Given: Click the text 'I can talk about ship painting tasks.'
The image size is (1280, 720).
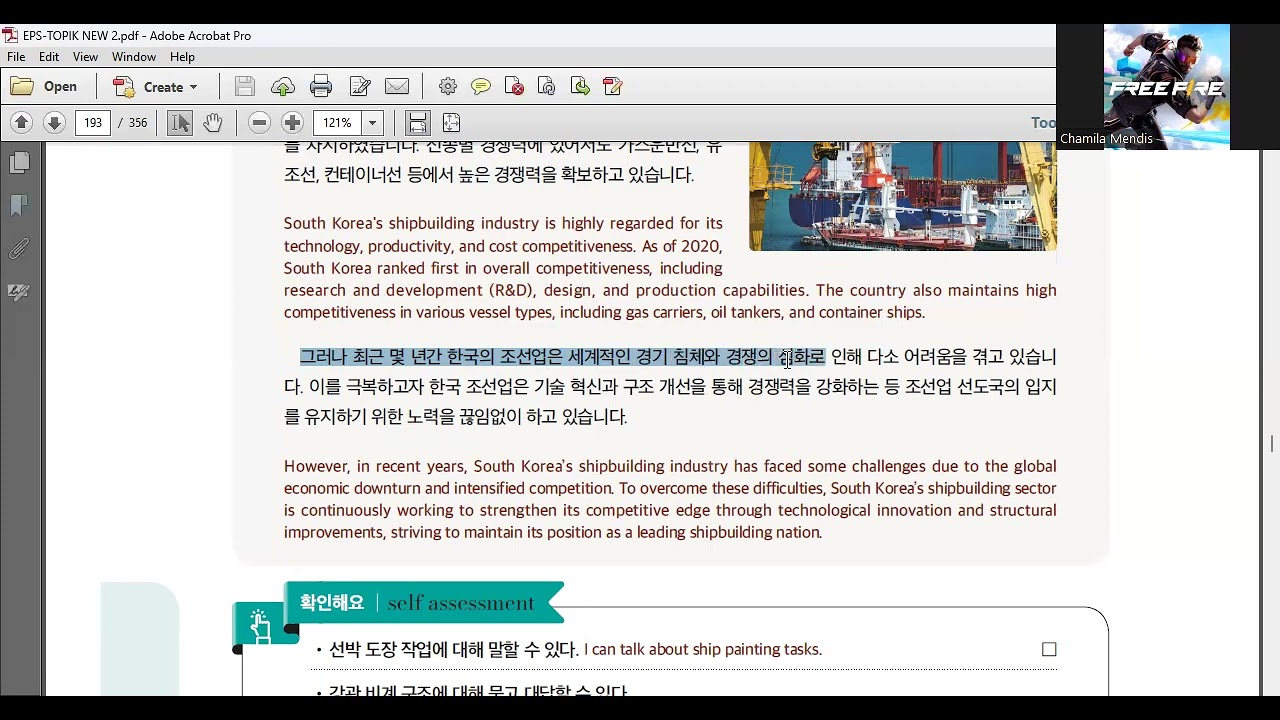Looking at the screenshot, I should (703, 650).
